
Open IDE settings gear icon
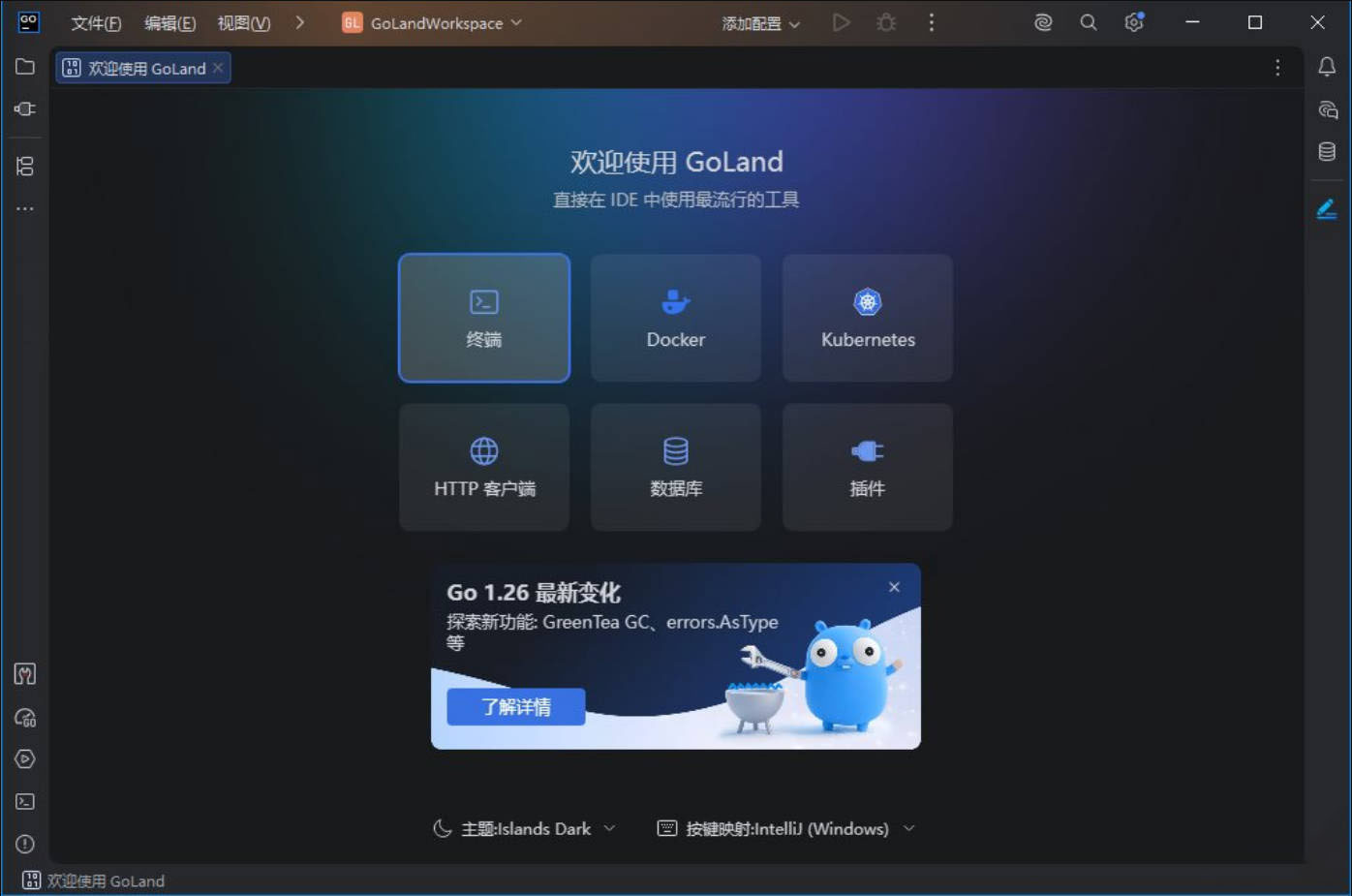[1134, 22]
